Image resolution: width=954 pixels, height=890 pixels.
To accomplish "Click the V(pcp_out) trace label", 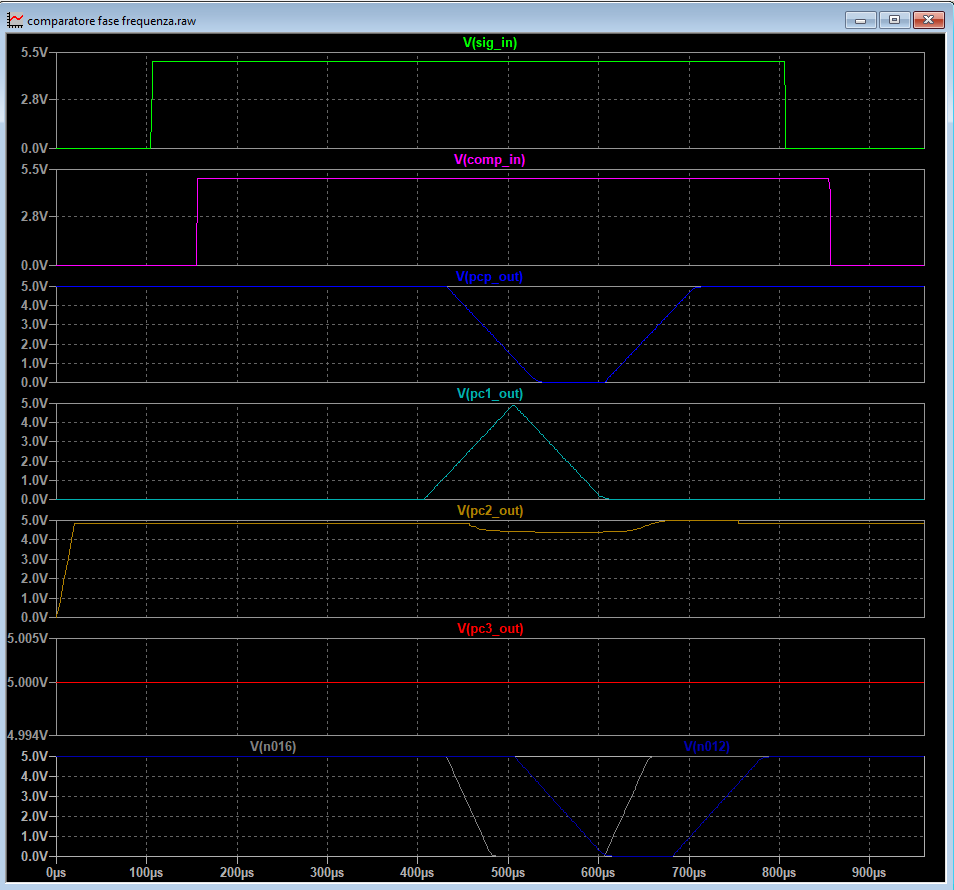I will tap(489, 277).
